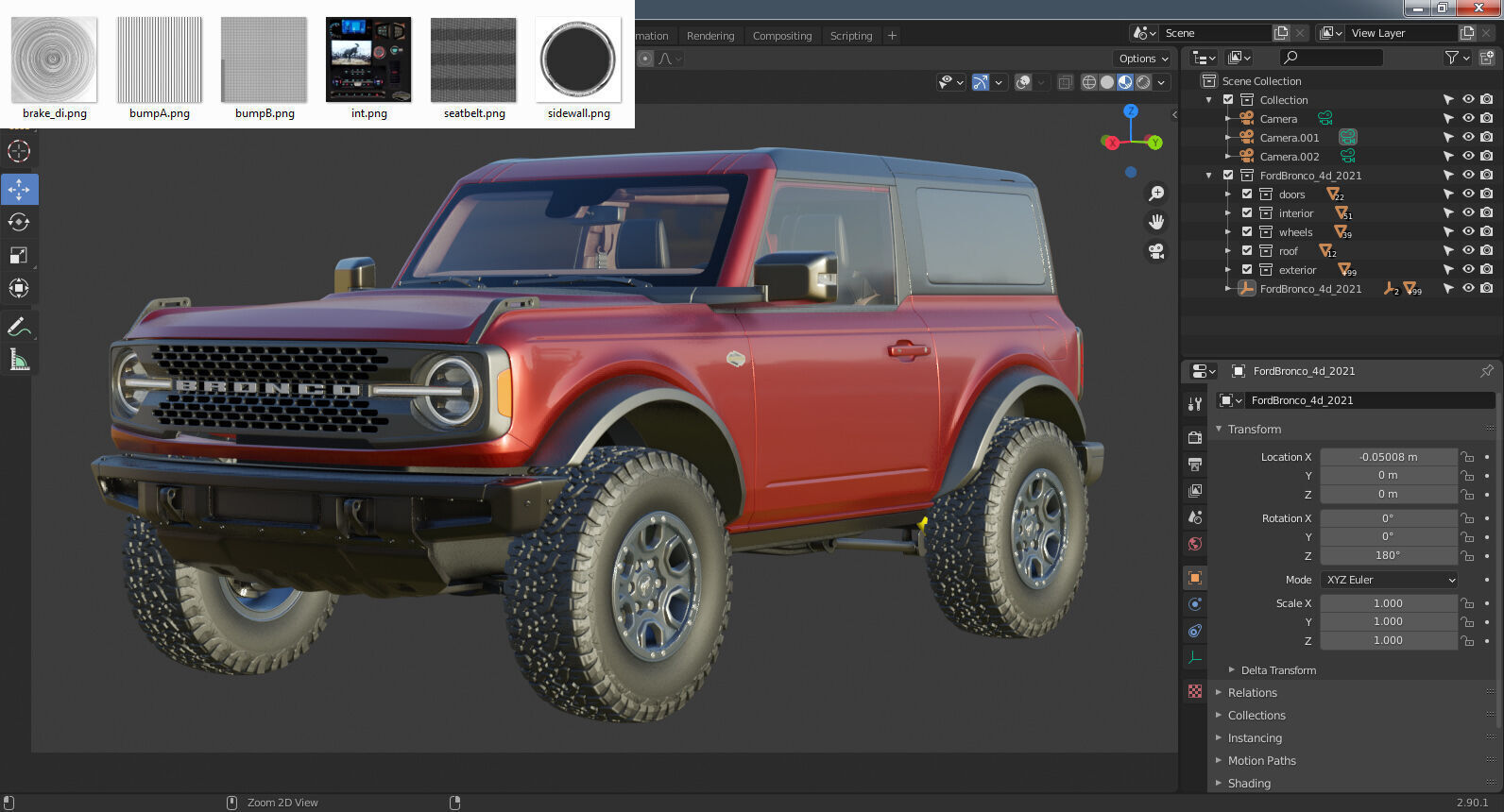Disable rendering of the interior collection
This screenshot has height=812, width=1504.
click(1487, 212)
